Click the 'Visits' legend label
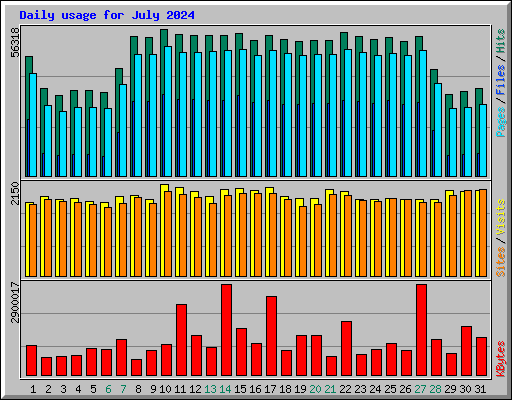The width and height of the screenshot is (512, 400). 501,217
